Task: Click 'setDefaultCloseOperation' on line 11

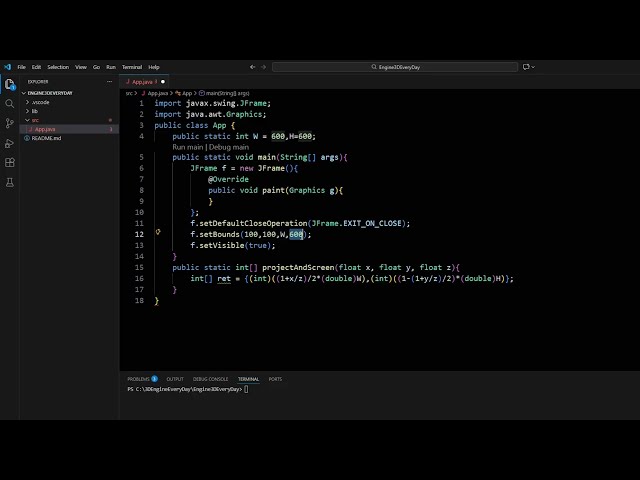Action: [x=253, y=224]
